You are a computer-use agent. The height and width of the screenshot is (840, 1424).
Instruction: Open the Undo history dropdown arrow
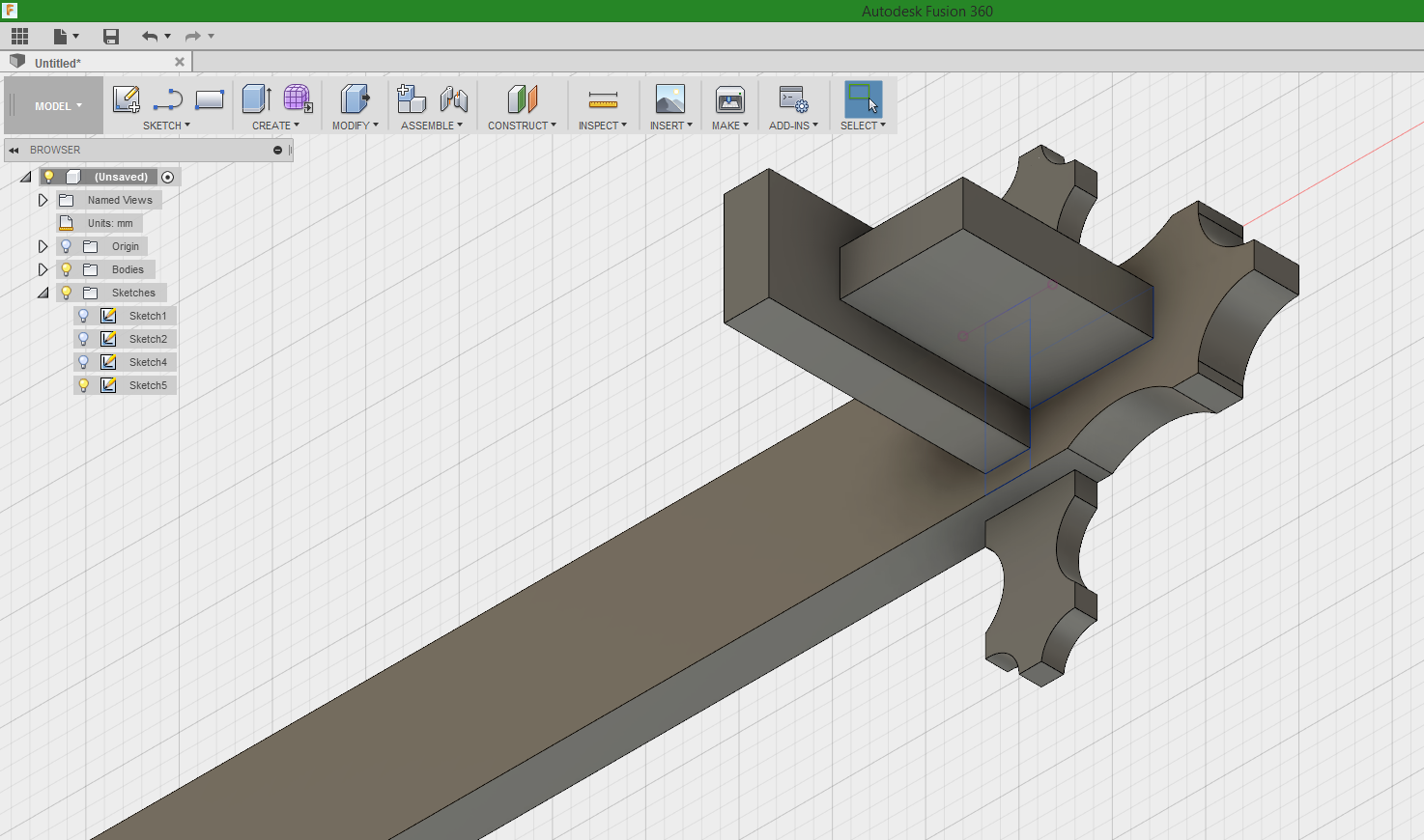[168, 37]
